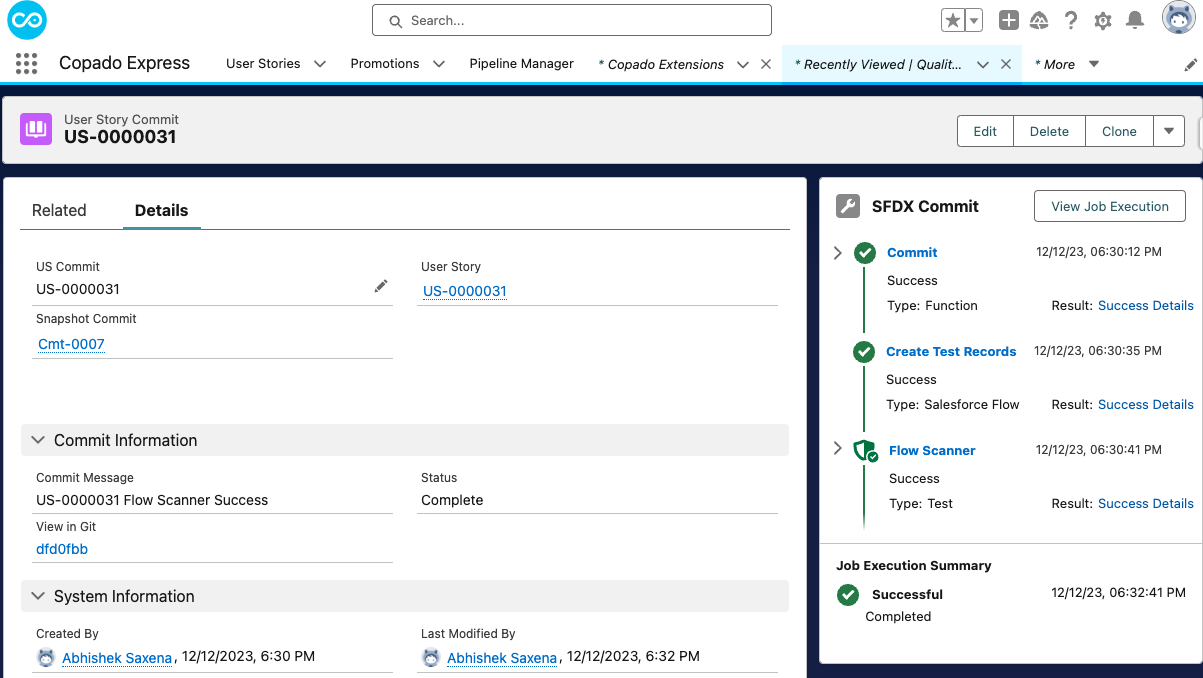Open the Pipeline Manager tab
The width and height of the screenshot is (1203, 678).
click(x=522, y=64)
